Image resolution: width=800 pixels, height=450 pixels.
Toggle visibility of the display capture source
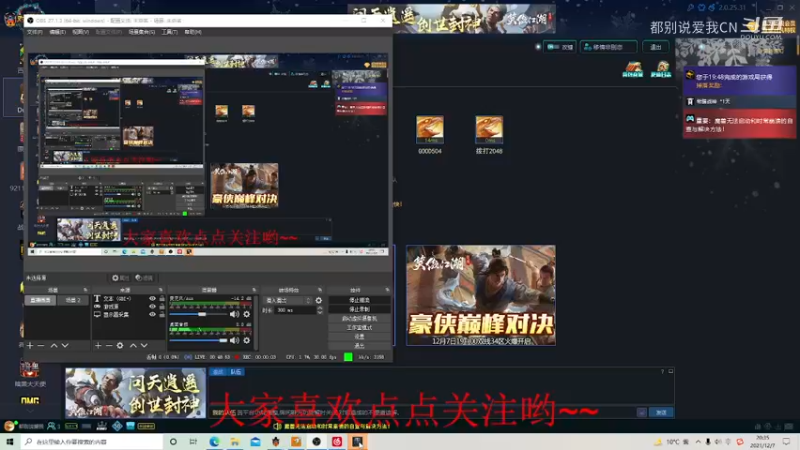152,315
